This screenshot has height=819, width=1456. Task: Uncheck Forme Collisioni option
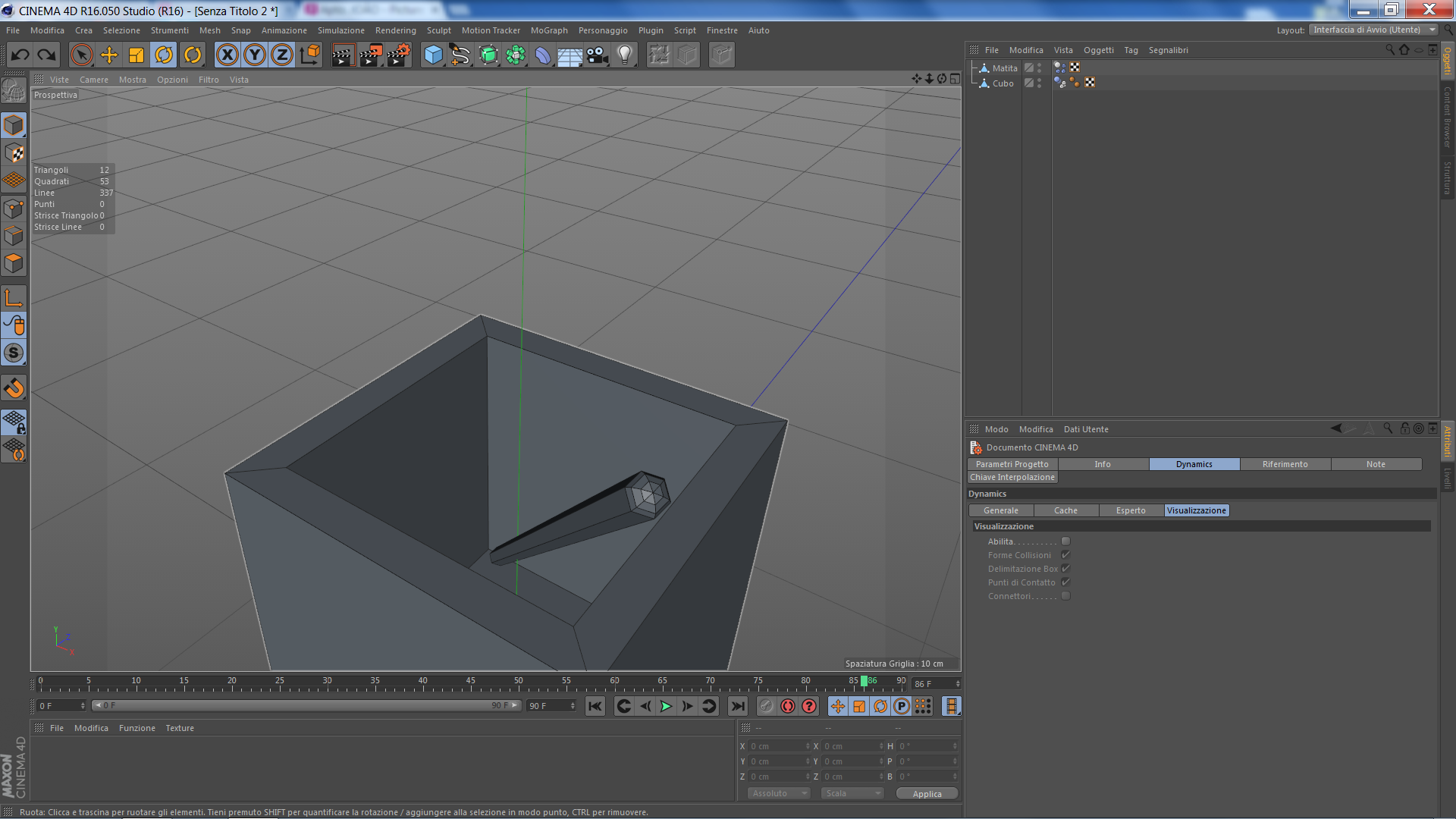pyautogui.click(x=1065, y=555)
